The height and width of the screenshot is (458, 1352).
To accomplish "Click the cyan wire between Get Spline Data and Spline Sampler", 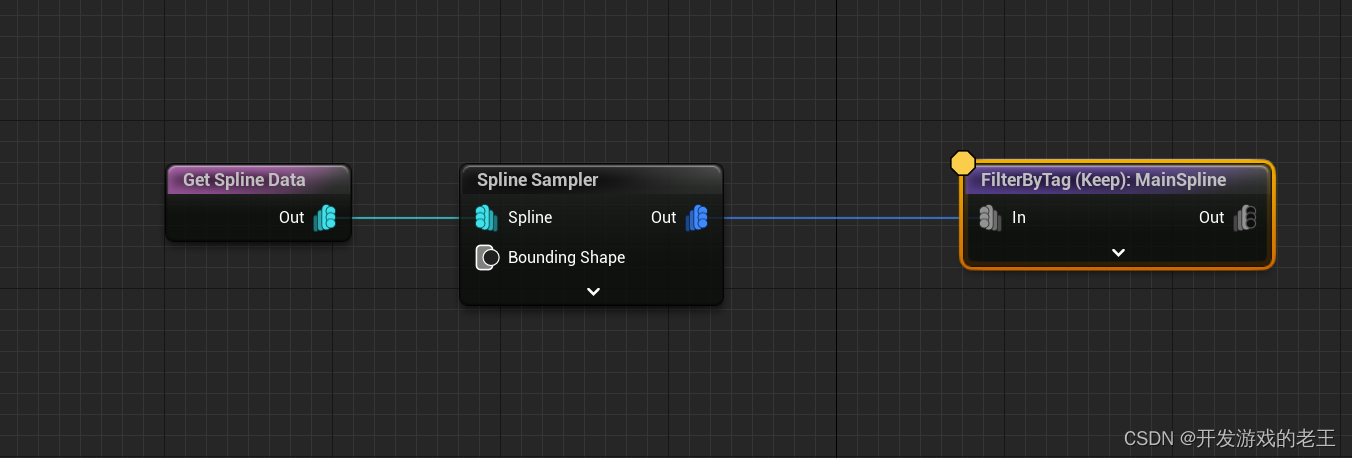I will [x=405, y=217].
